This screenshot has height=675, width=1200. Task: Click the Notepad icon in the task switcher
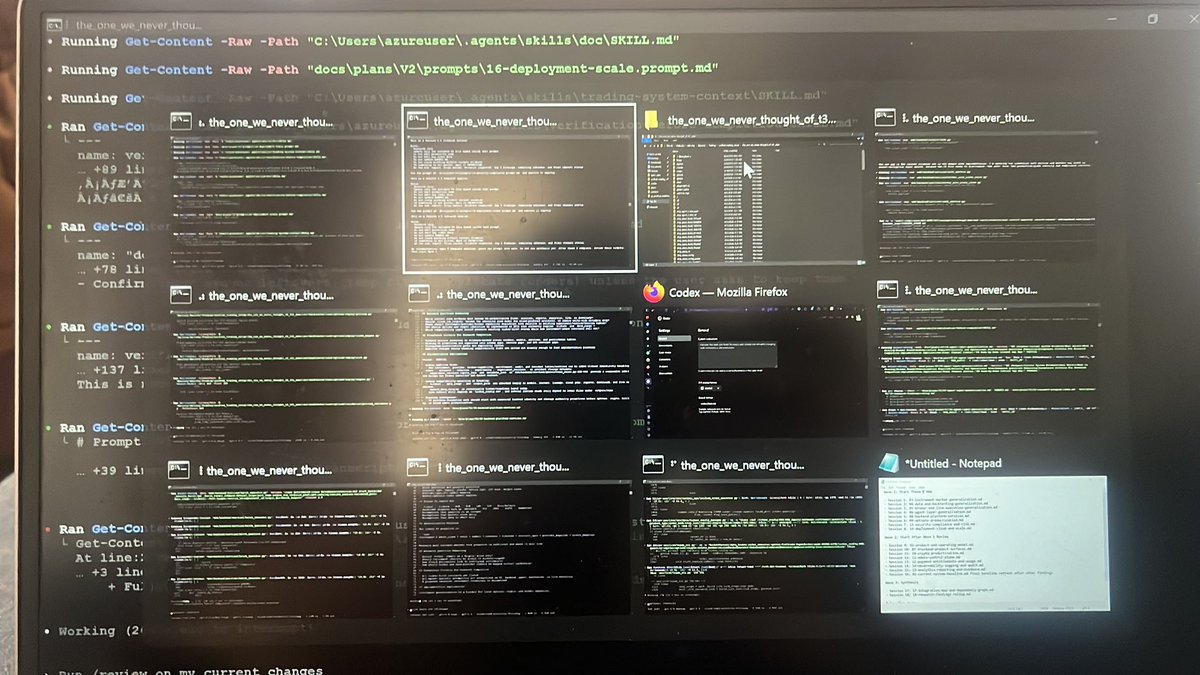[887, 463]
